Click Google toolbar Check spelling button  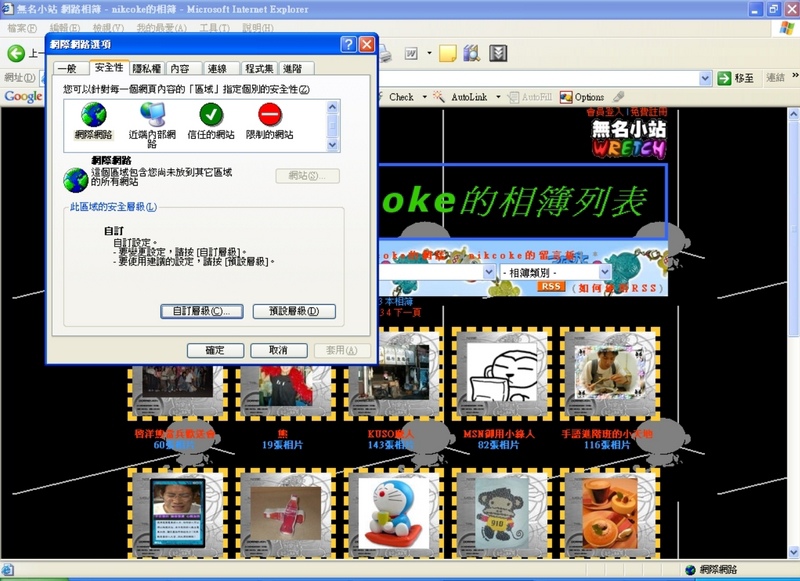coord(401,97)
